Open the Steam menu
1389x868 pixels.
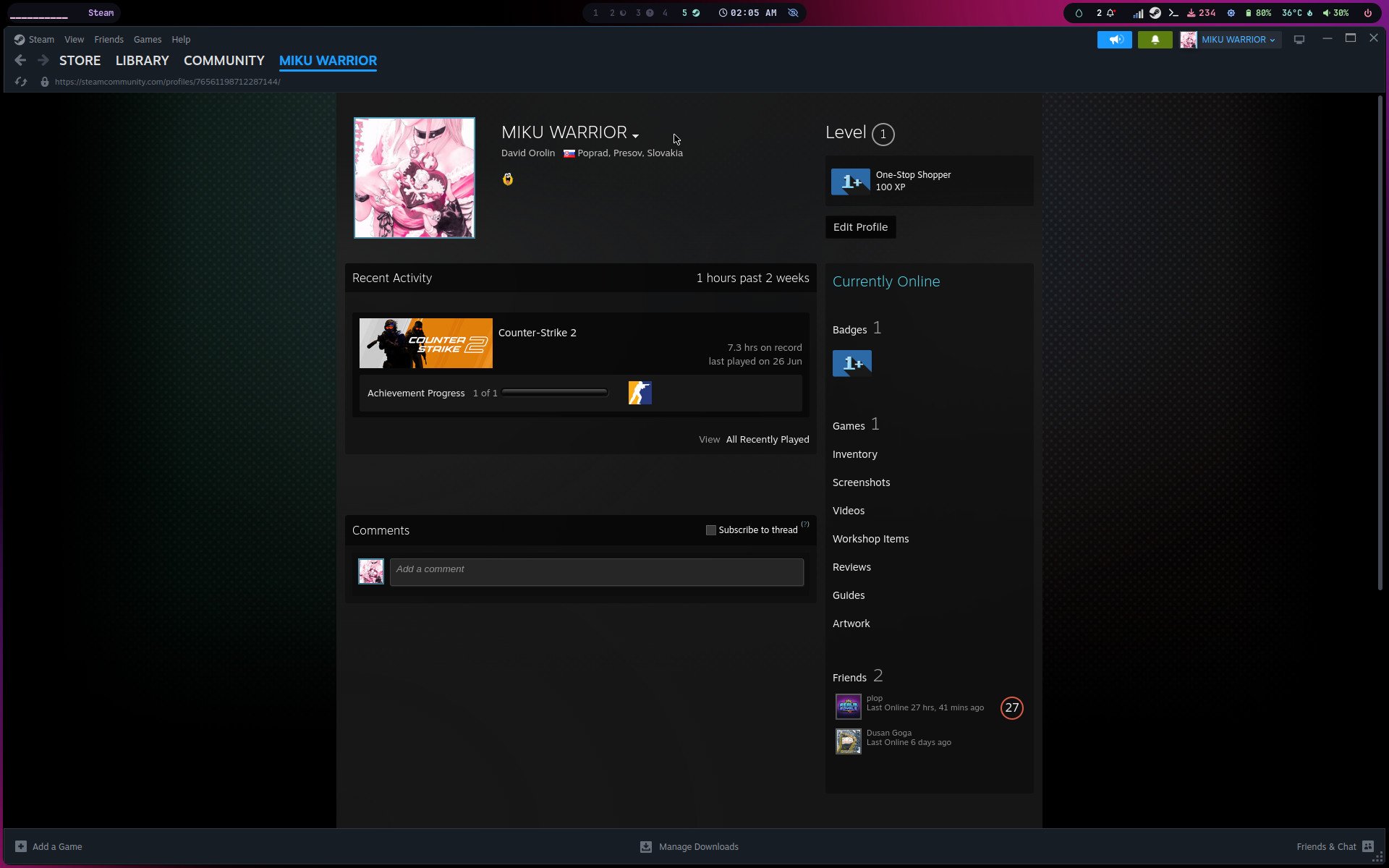point(41,40)
